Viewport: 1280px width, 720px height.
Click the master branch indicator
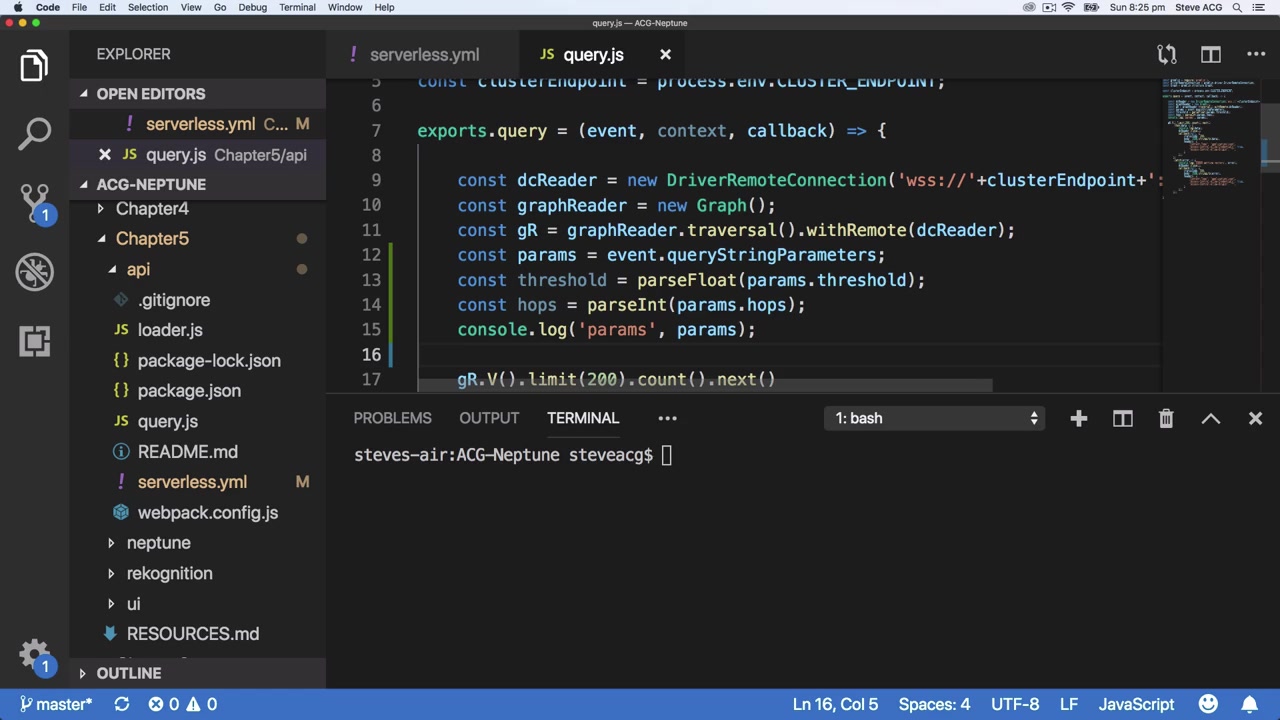[x=57, y=704]
